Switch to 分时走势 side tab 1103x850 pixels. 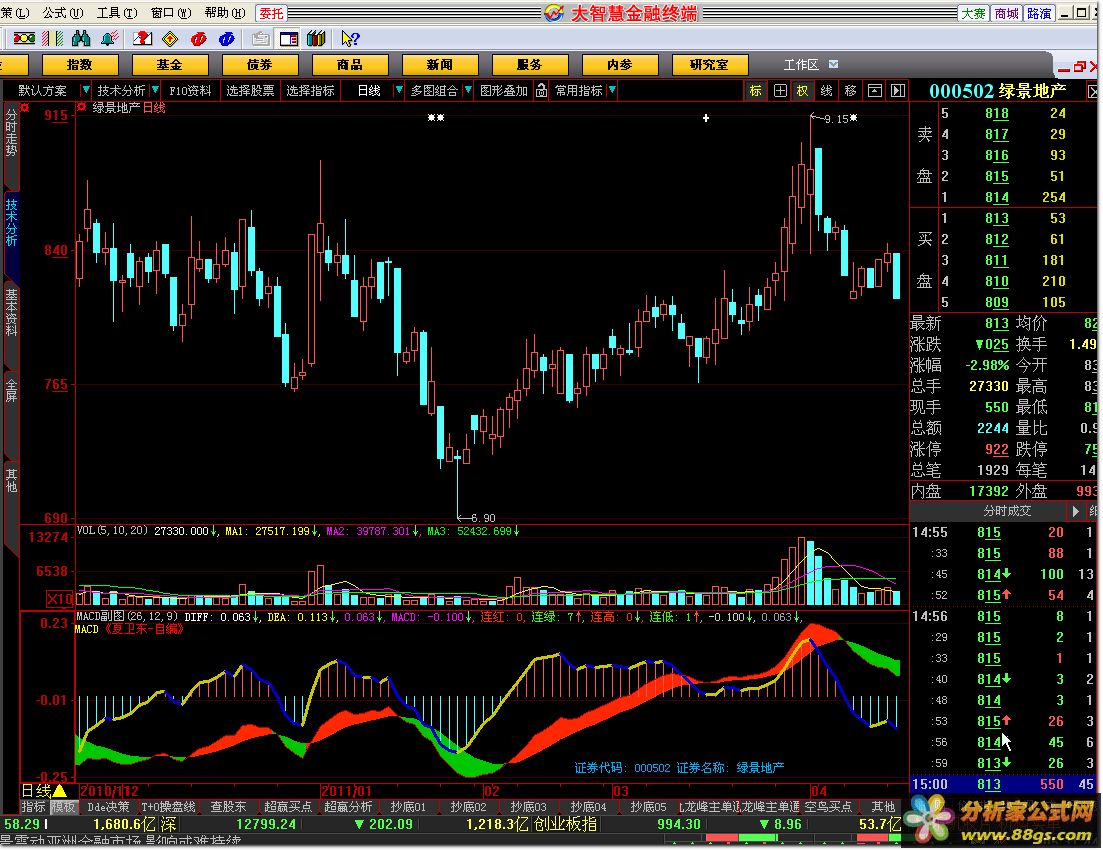point(11,132)
